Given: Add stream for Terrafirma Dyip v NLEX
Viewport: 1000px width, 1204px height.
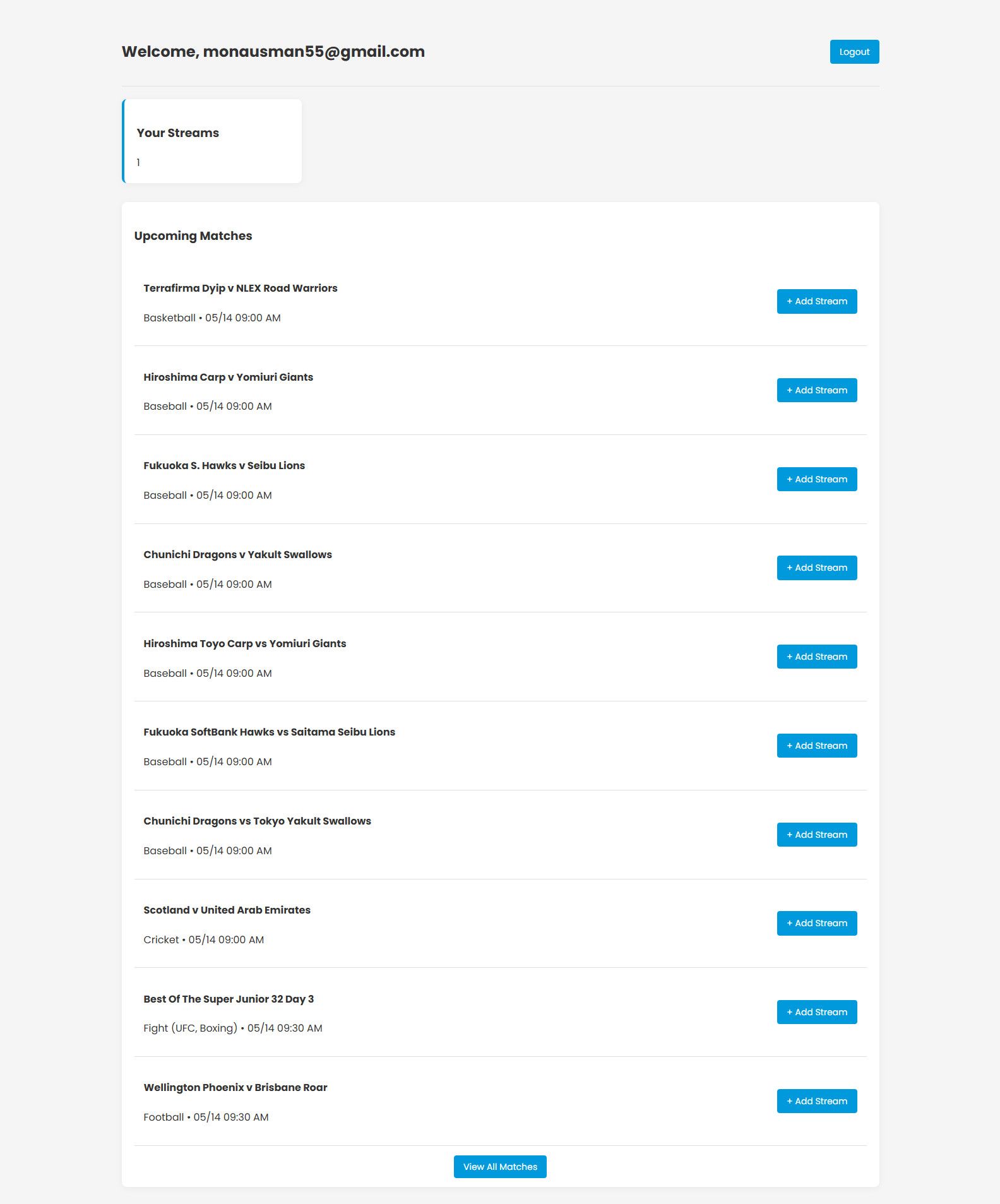Looking at the screenshot, I should (x=816, y=301).
